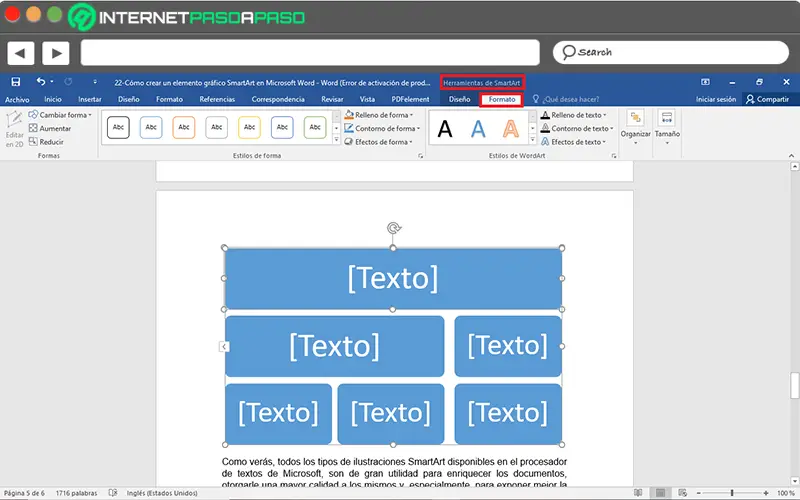Open the Efectos de forma dropdown

pyautogui.click(x=379, y=142)
